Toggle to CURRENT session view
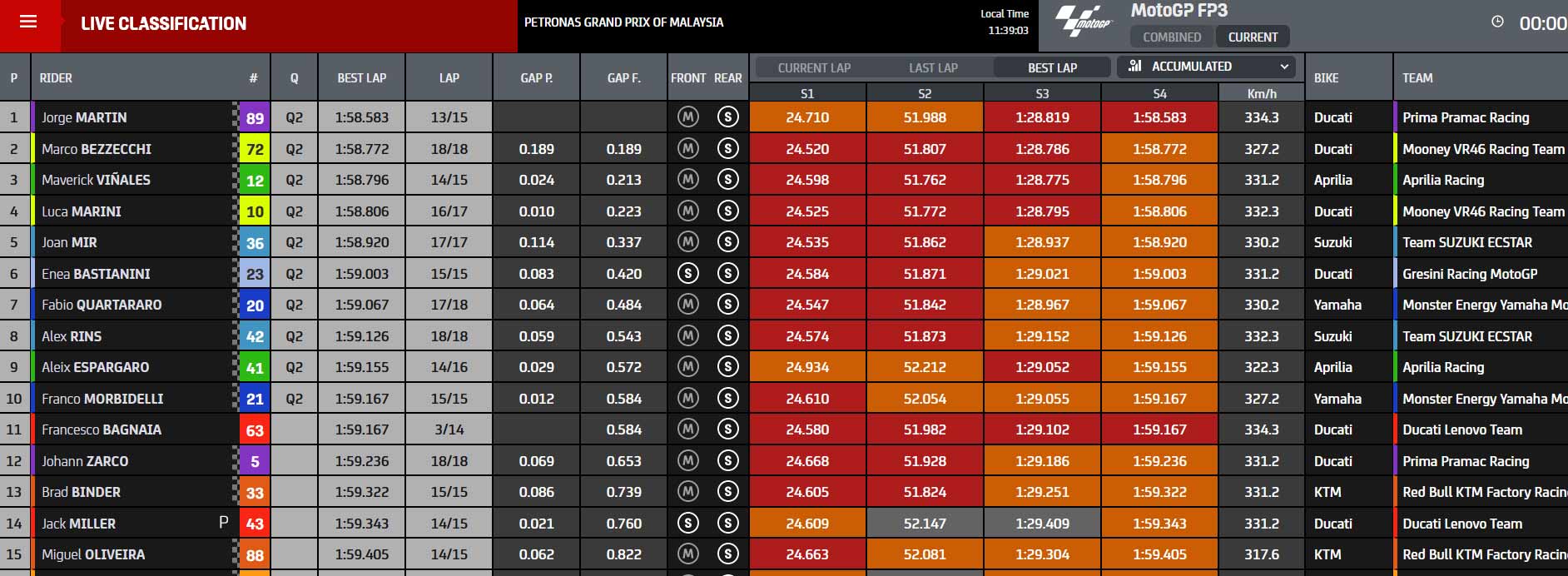 (1253, 37)
